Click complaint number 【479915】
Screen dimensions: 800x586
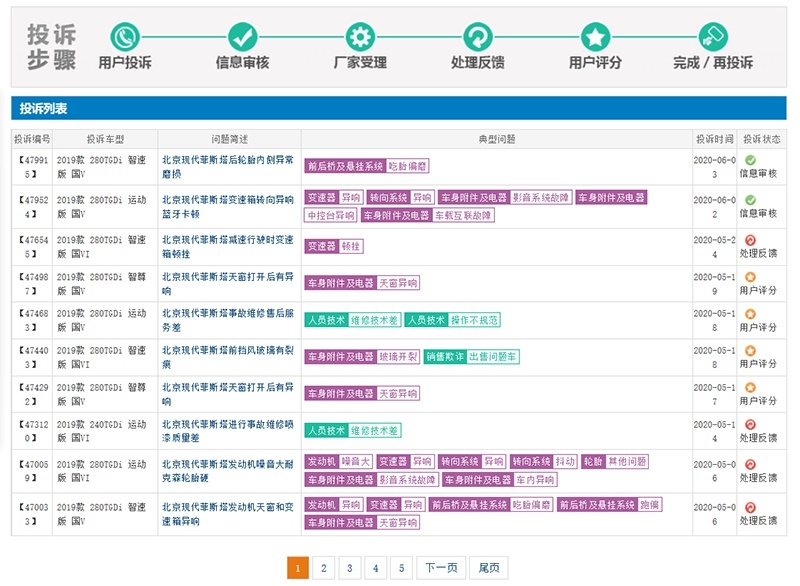32,167
